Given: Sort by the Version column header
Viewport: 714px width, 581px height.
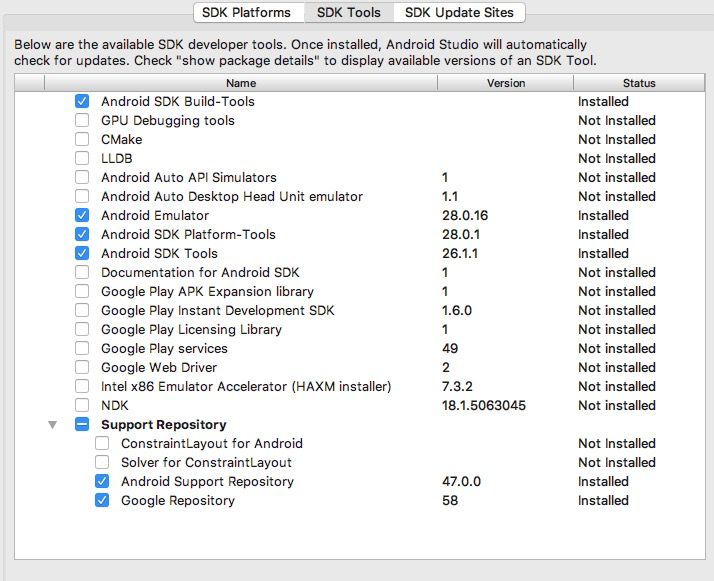Looking at the screenshot, I should click(x=506, y=83).
